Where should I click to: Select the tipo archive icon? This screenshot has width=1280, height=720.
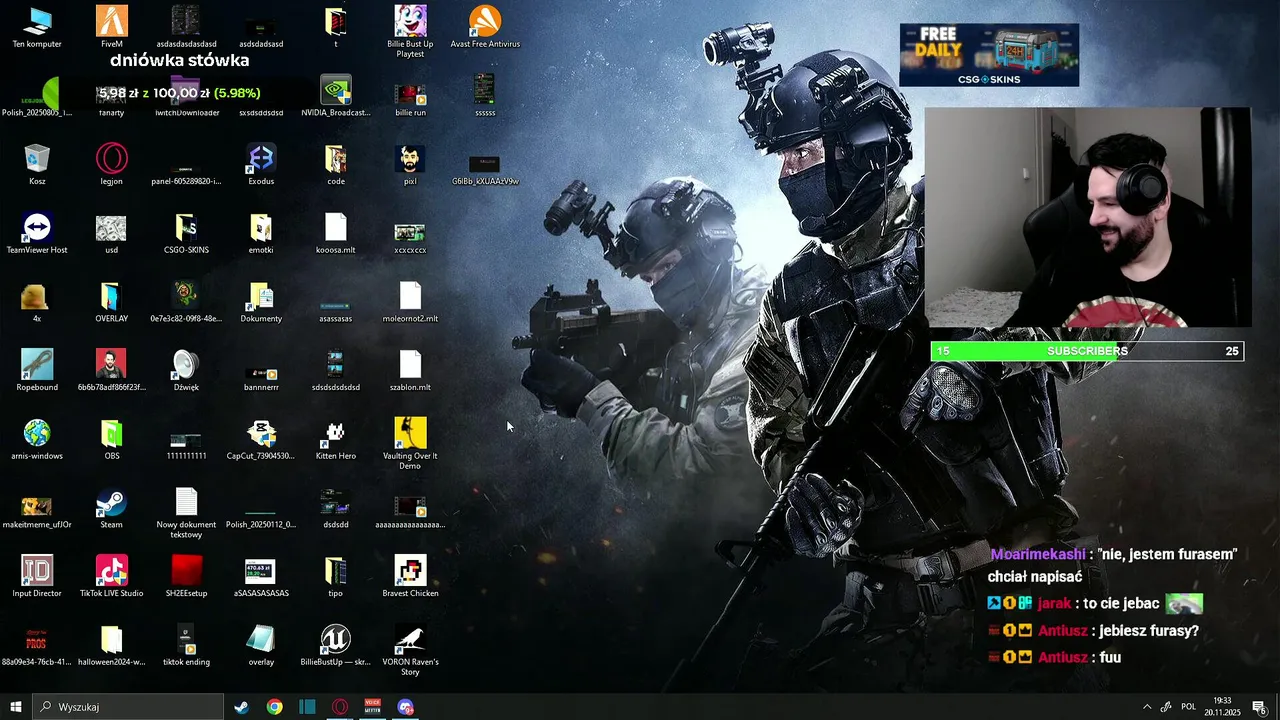tap(336, 576)
